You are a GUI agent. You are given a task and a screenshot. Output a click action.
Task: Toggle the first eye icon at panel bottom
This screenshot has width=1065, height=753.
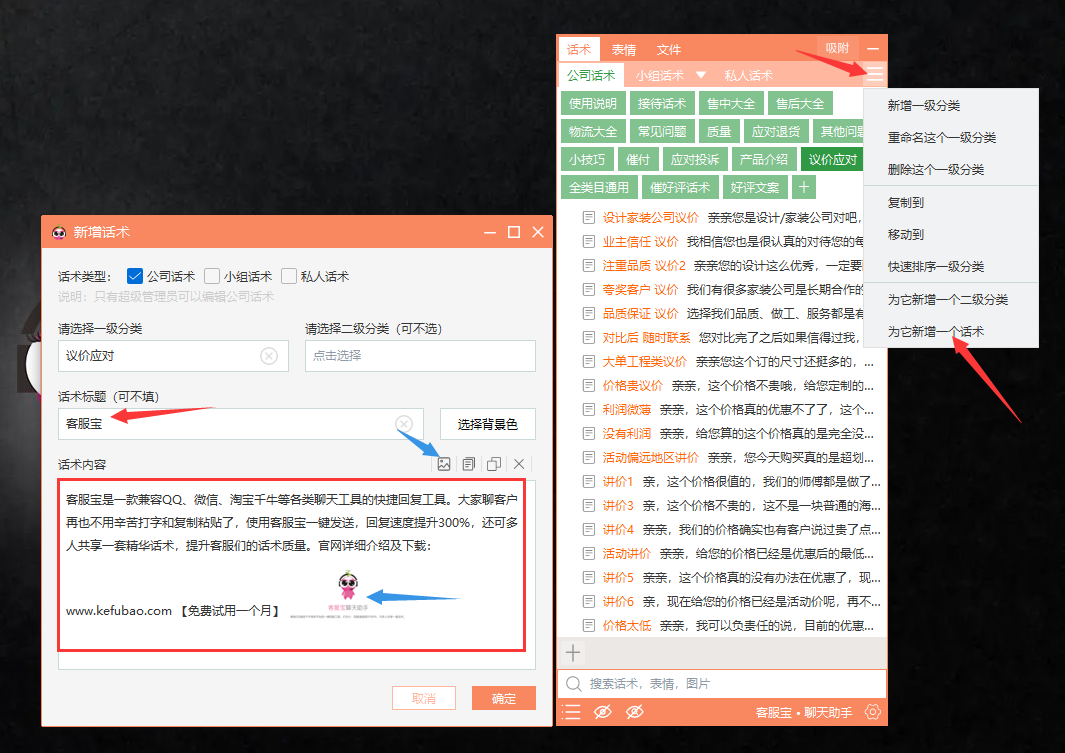[602, 712]
